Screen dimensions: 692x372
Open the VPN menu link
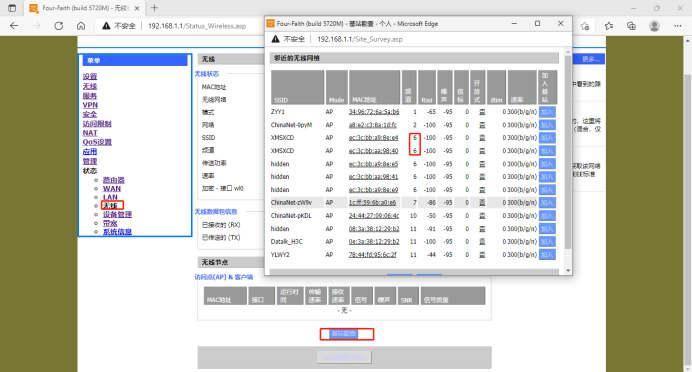click(90, 105)
